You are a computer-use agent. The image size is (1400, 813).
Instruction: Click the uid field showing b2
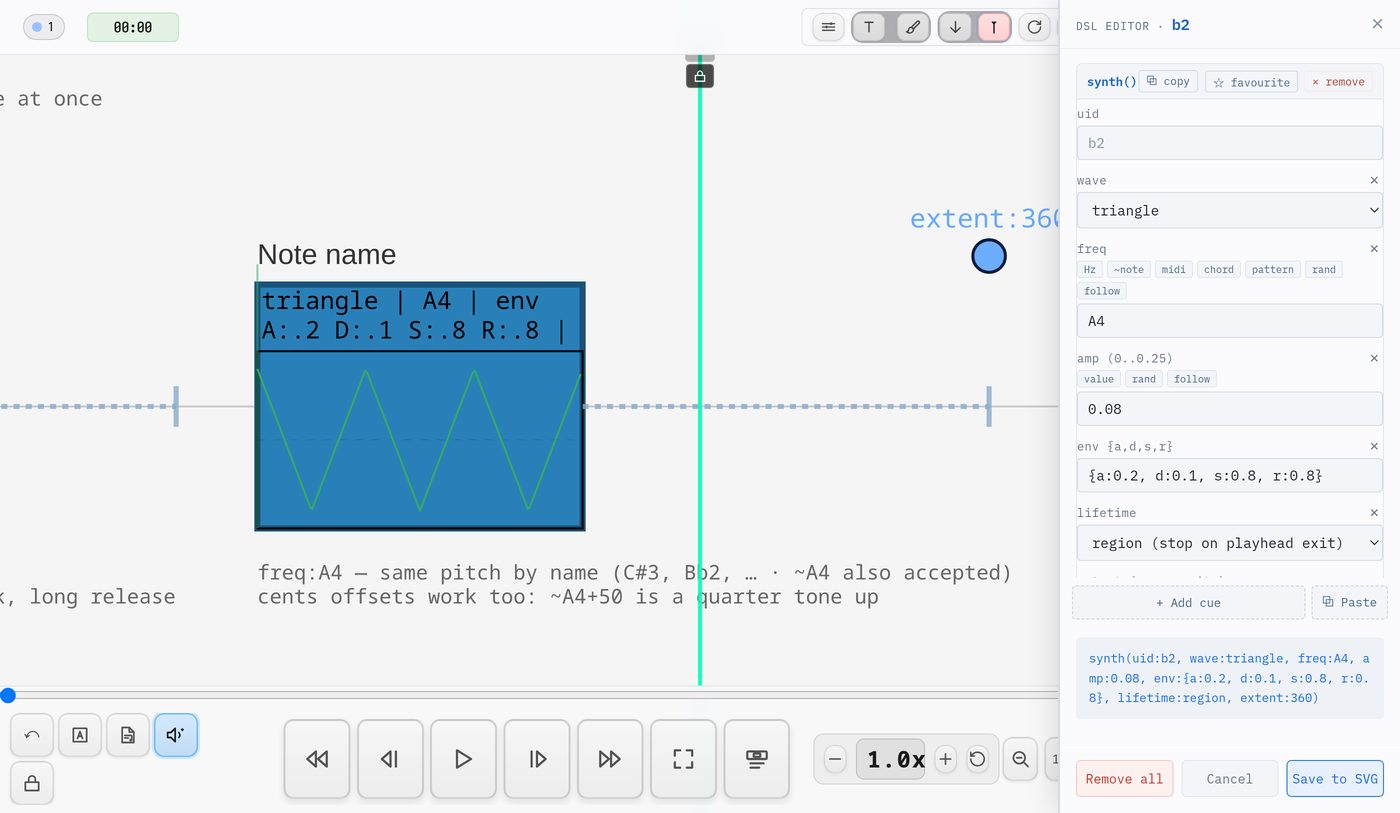(x=1229, y=143)
